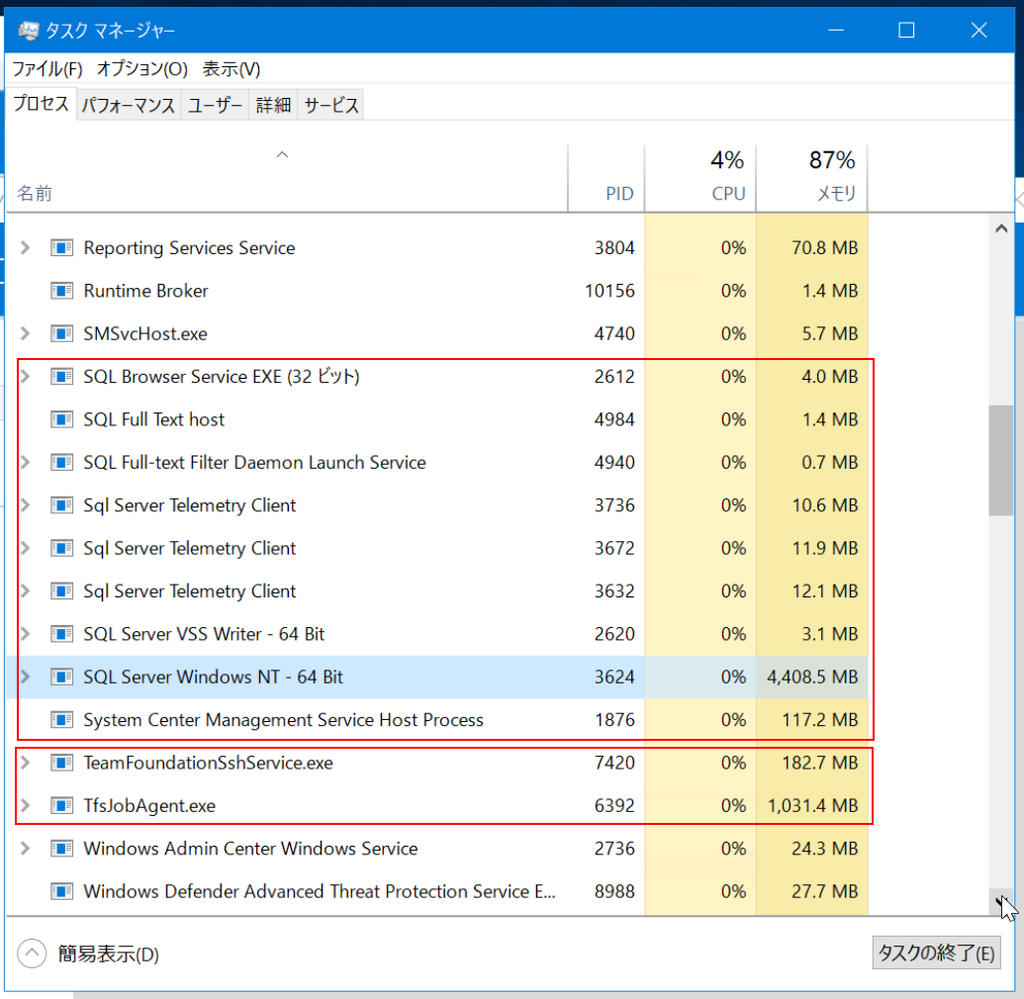Click the simple view circular arrow icon
Screen dimensions: 1024x999
(x=31, y=954)
